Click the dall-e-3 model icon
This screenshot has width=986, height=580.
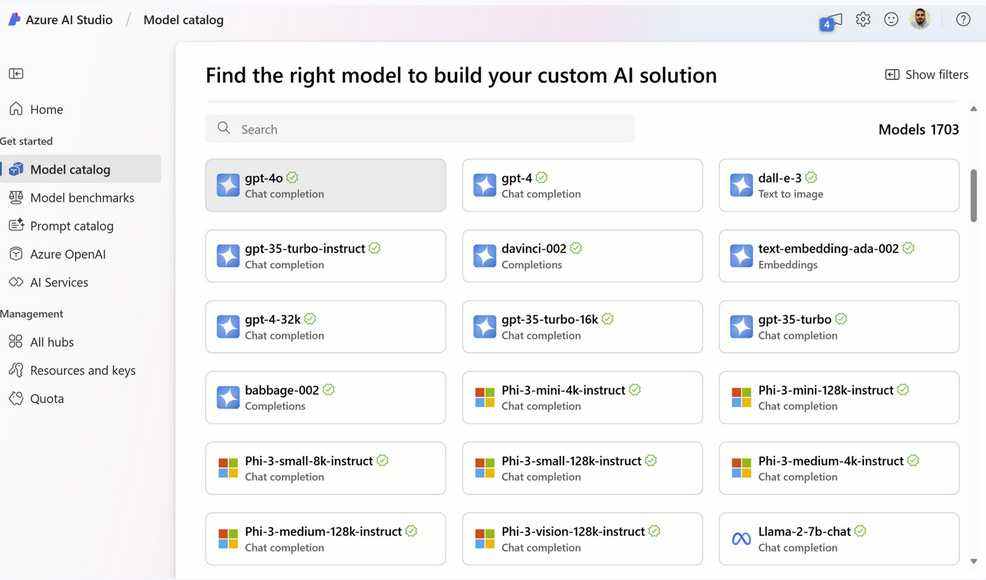tap(741, 186)
